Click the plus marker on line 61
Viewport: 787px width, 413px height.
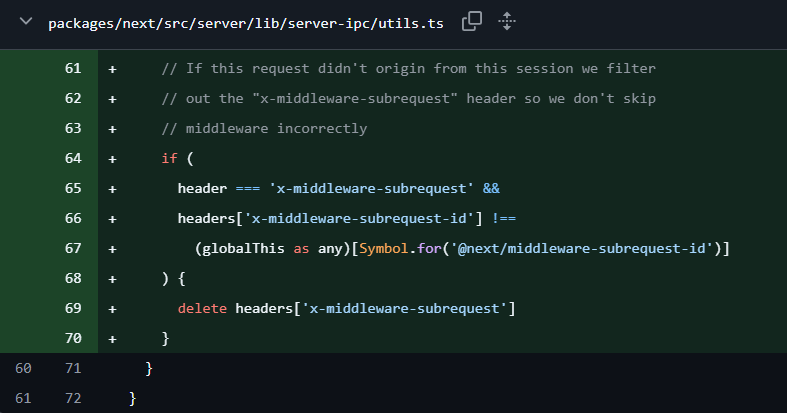pos(112,68)
